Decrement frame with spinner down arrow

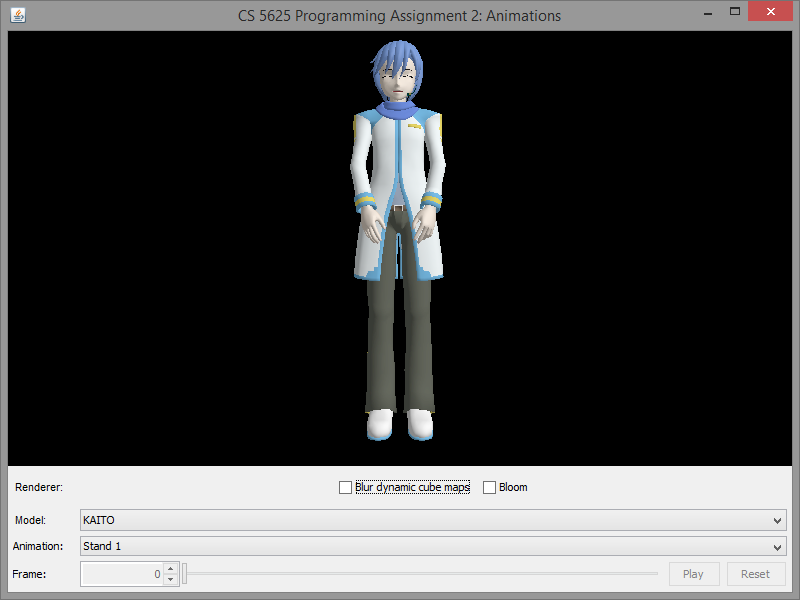tap(170, 579)
